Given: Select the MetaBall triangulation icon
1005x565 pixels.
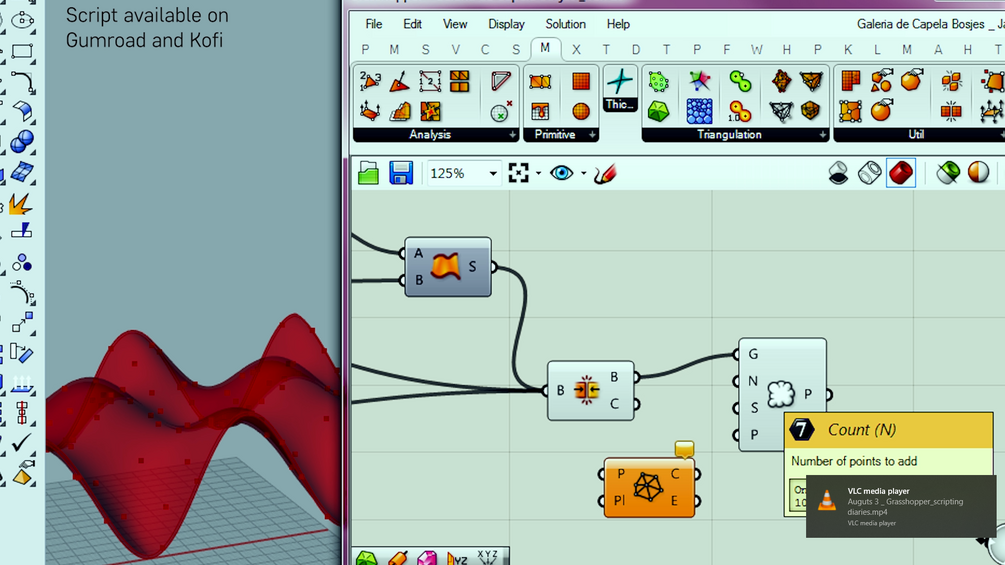Looking at the screenshot, I should click(740, 81).
